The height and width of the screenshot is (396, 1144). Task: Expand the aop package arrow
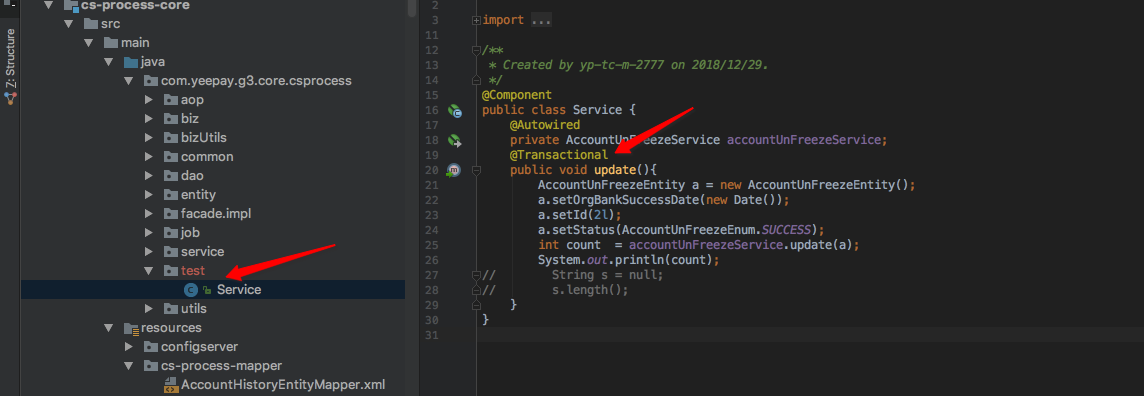[x=148, y=100]
